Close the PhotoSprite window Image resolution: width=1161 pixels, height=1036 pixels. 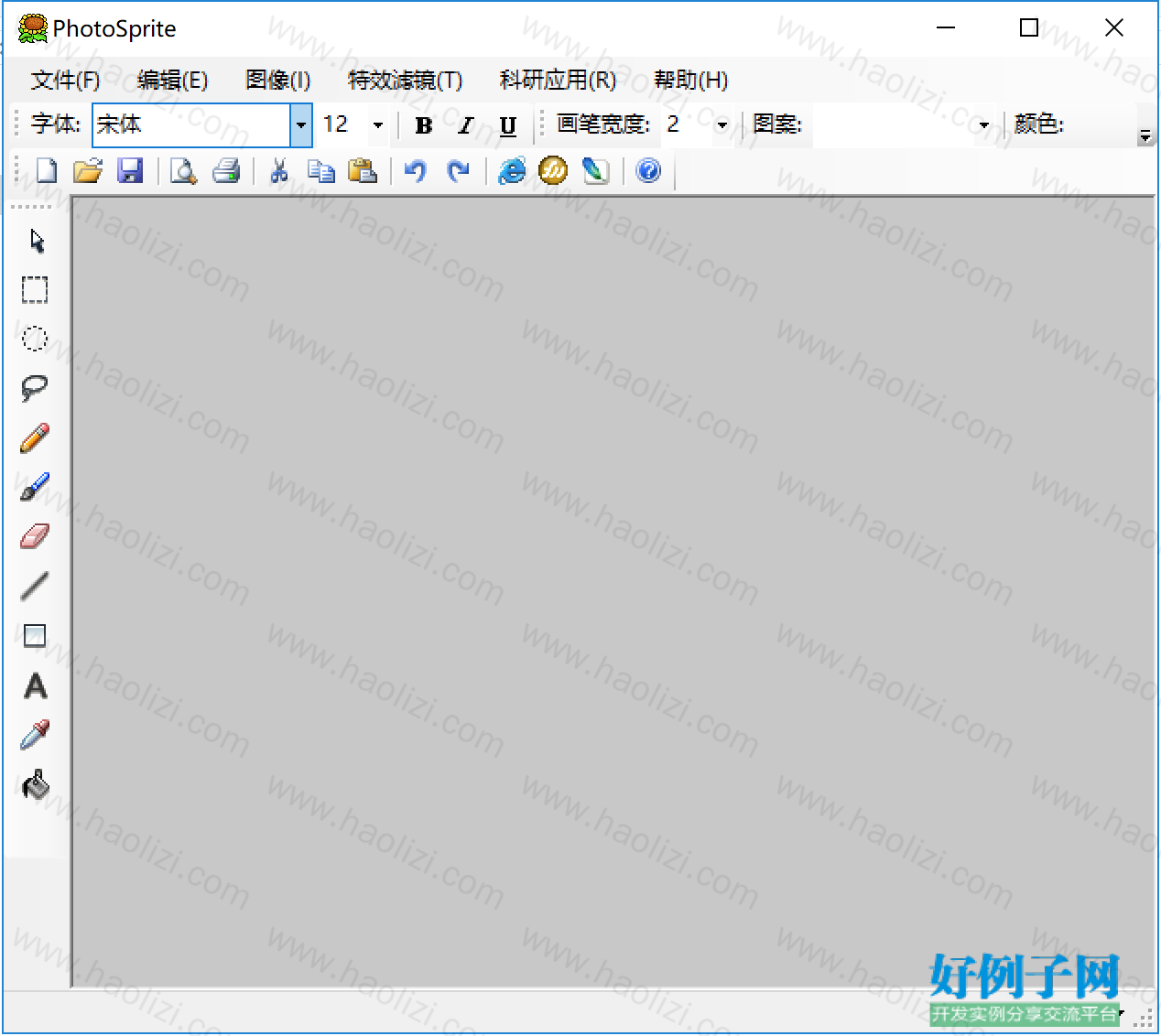[x=1114, y=28]
